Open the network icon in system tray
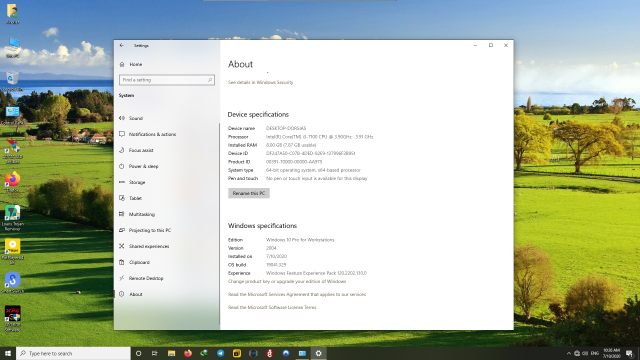 [577, 353]
